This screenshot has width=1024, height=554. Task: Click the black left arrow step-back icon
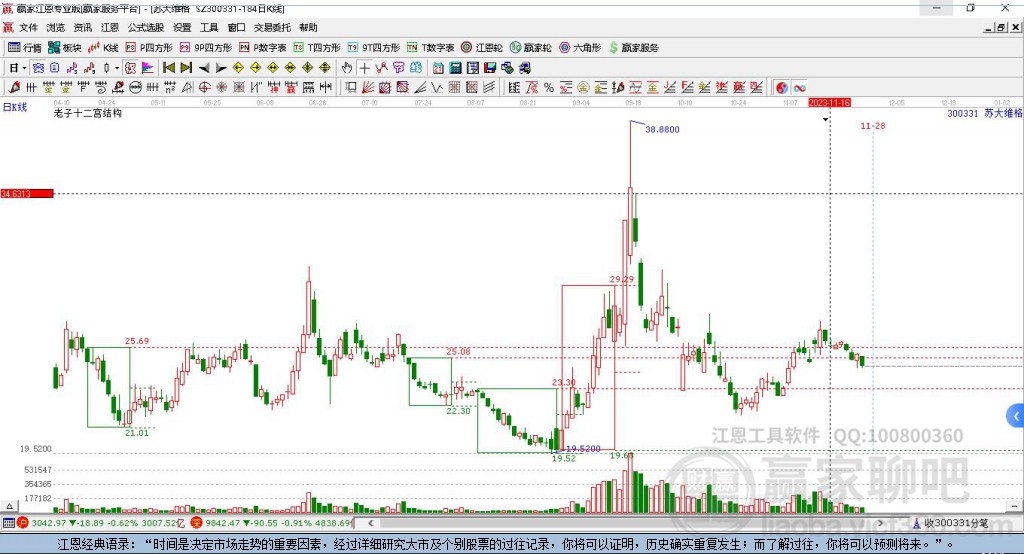click(x=204, y=68)
